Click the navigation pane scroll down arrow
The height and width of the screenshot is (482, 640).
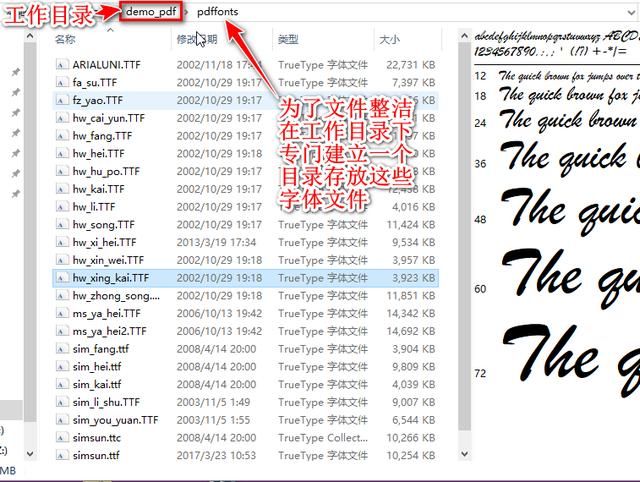point(30,453)
